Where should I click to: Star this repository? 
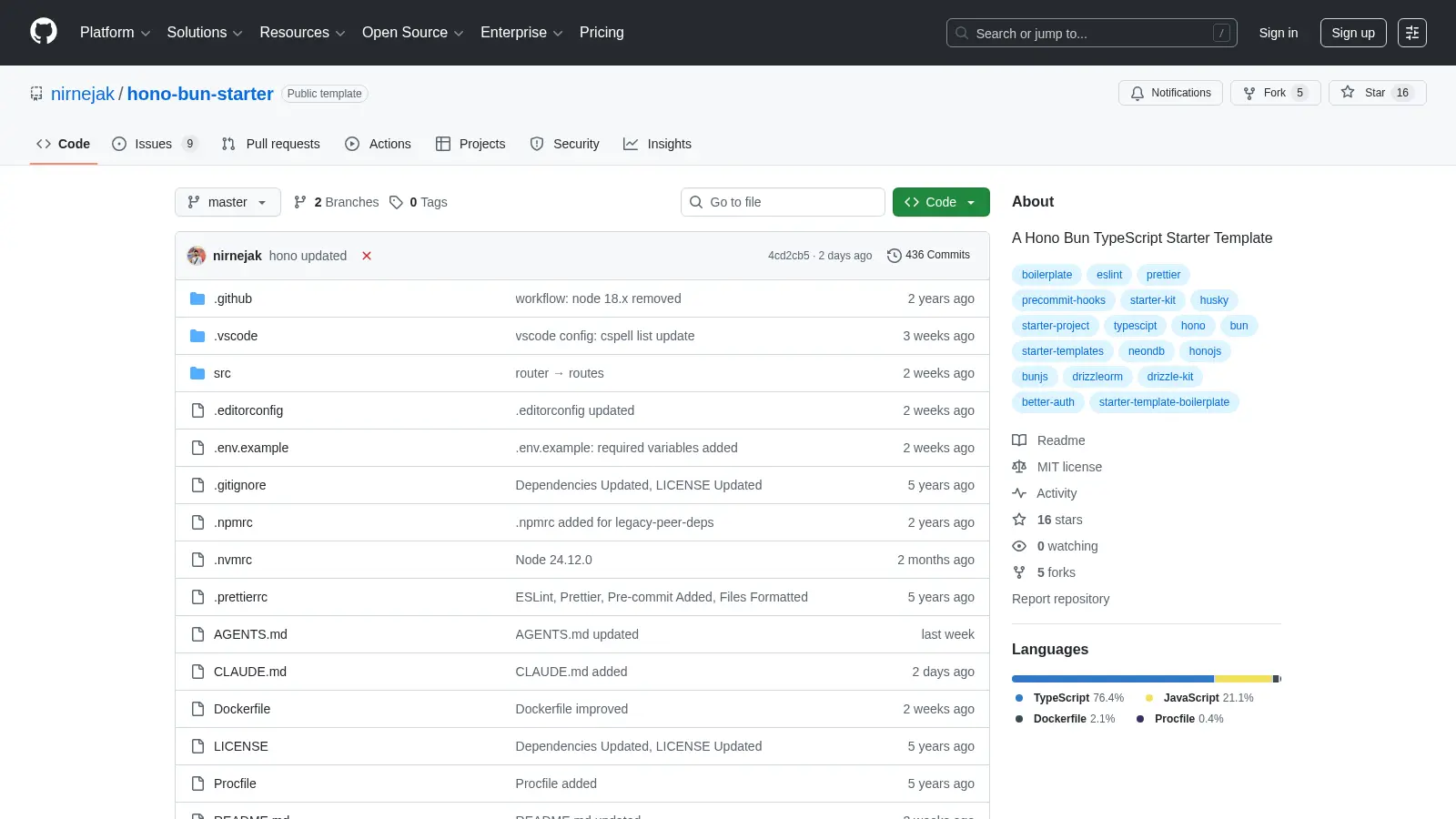click(1377, 93)
